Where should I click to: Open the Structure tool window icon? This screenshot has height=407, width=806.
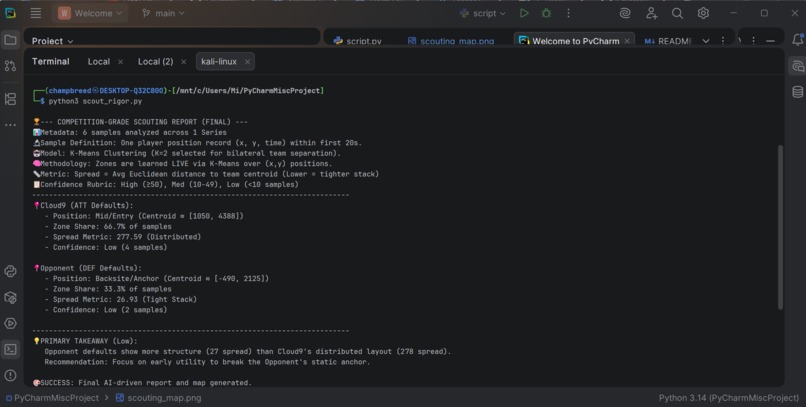(10, 99)
